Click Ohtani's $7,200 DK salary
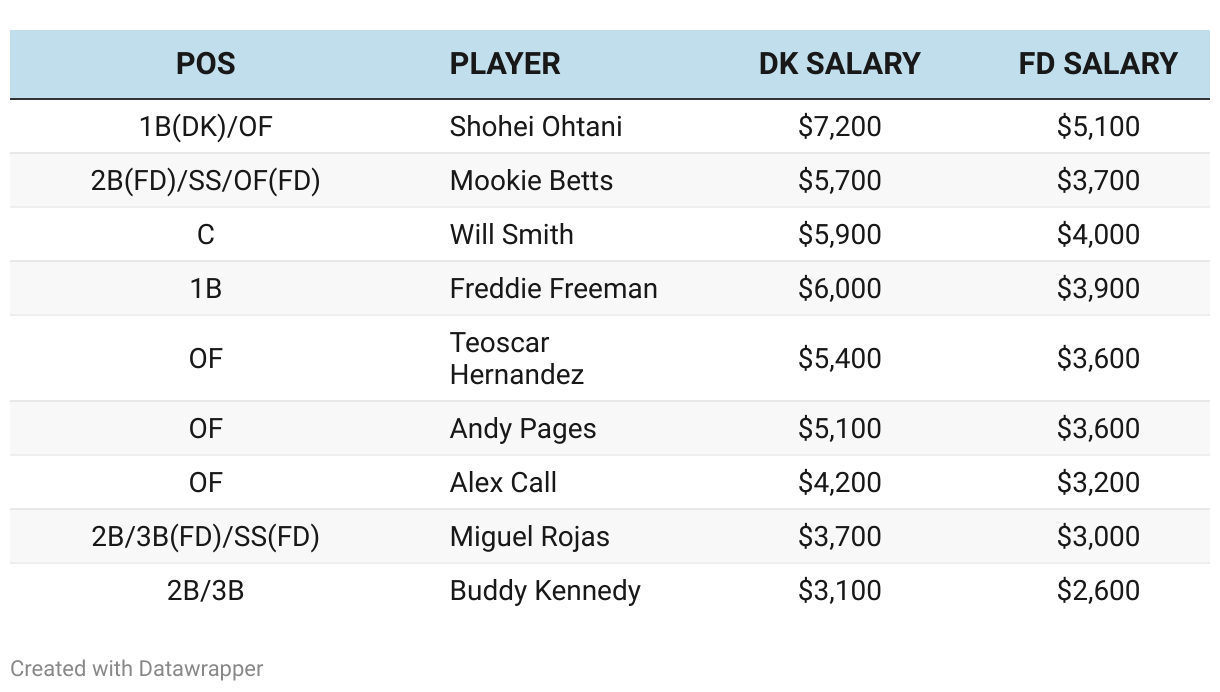The width and height of the screenshot is (1220, 692). point(840,126)
